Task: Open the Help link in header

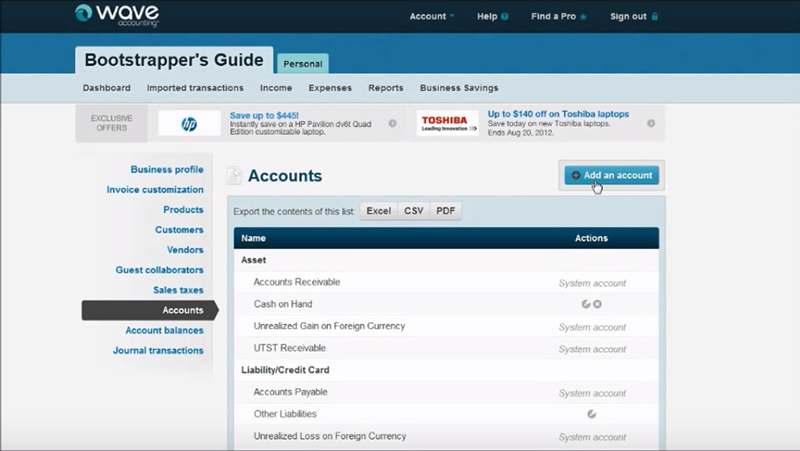Action: click(492, 16)
